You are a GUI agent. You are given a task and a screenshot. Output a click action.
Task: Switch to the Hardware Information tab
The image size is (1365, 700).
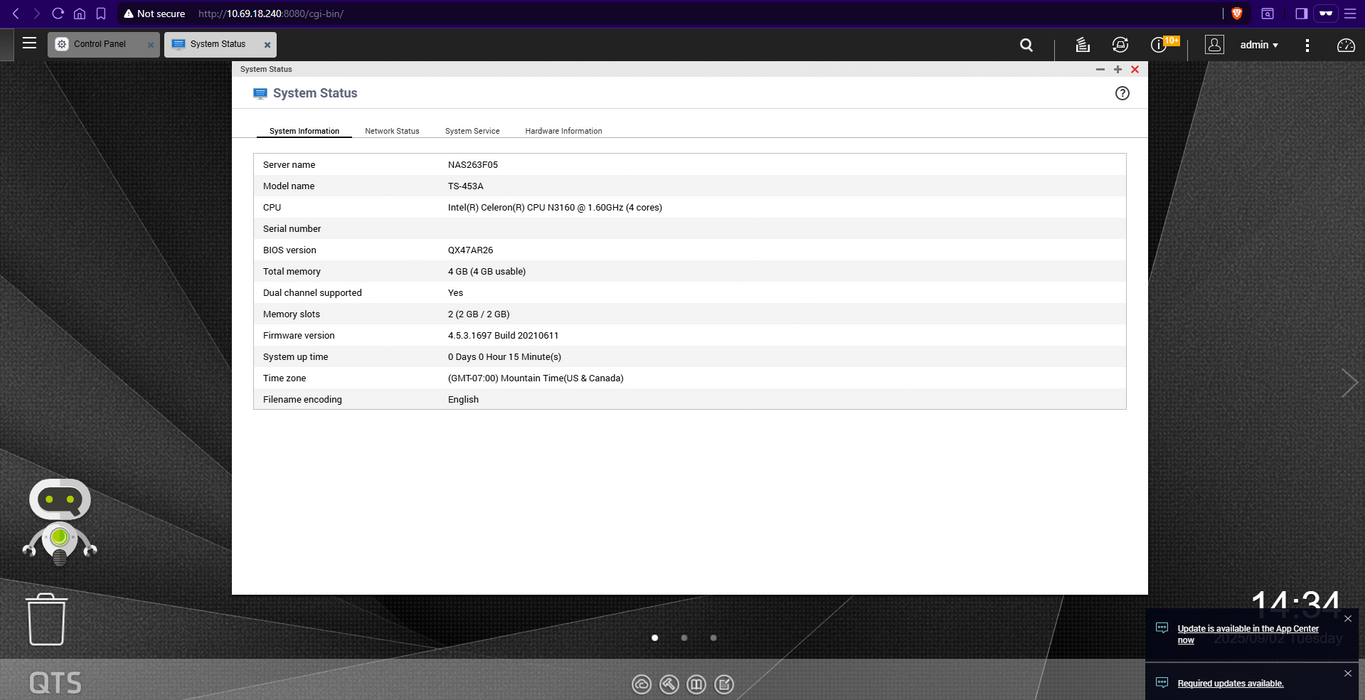click(563, 131)
